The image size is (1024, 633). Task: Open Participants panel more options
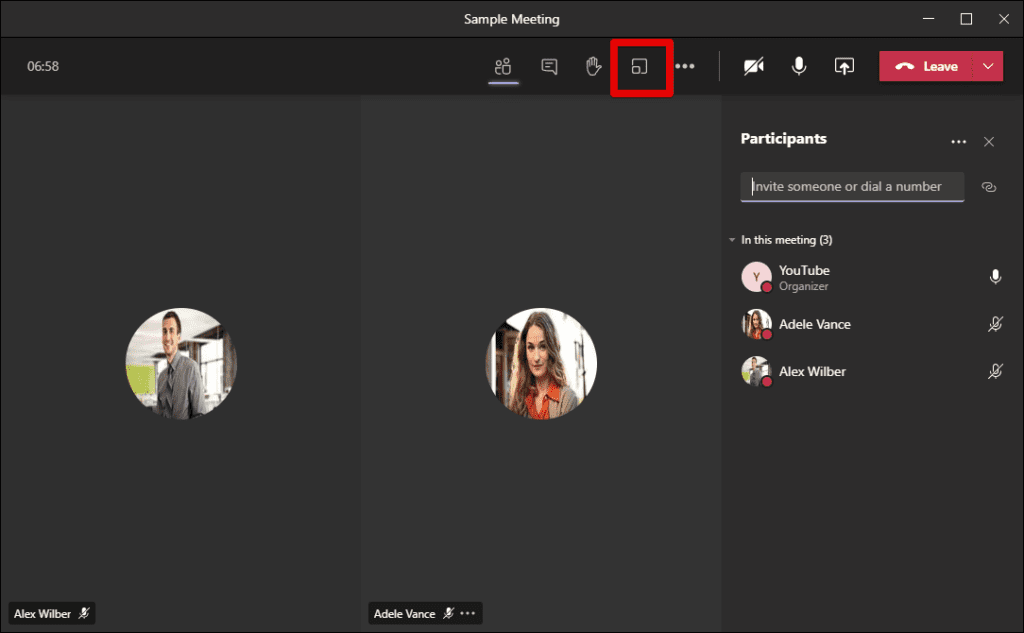tap(959, 142)
